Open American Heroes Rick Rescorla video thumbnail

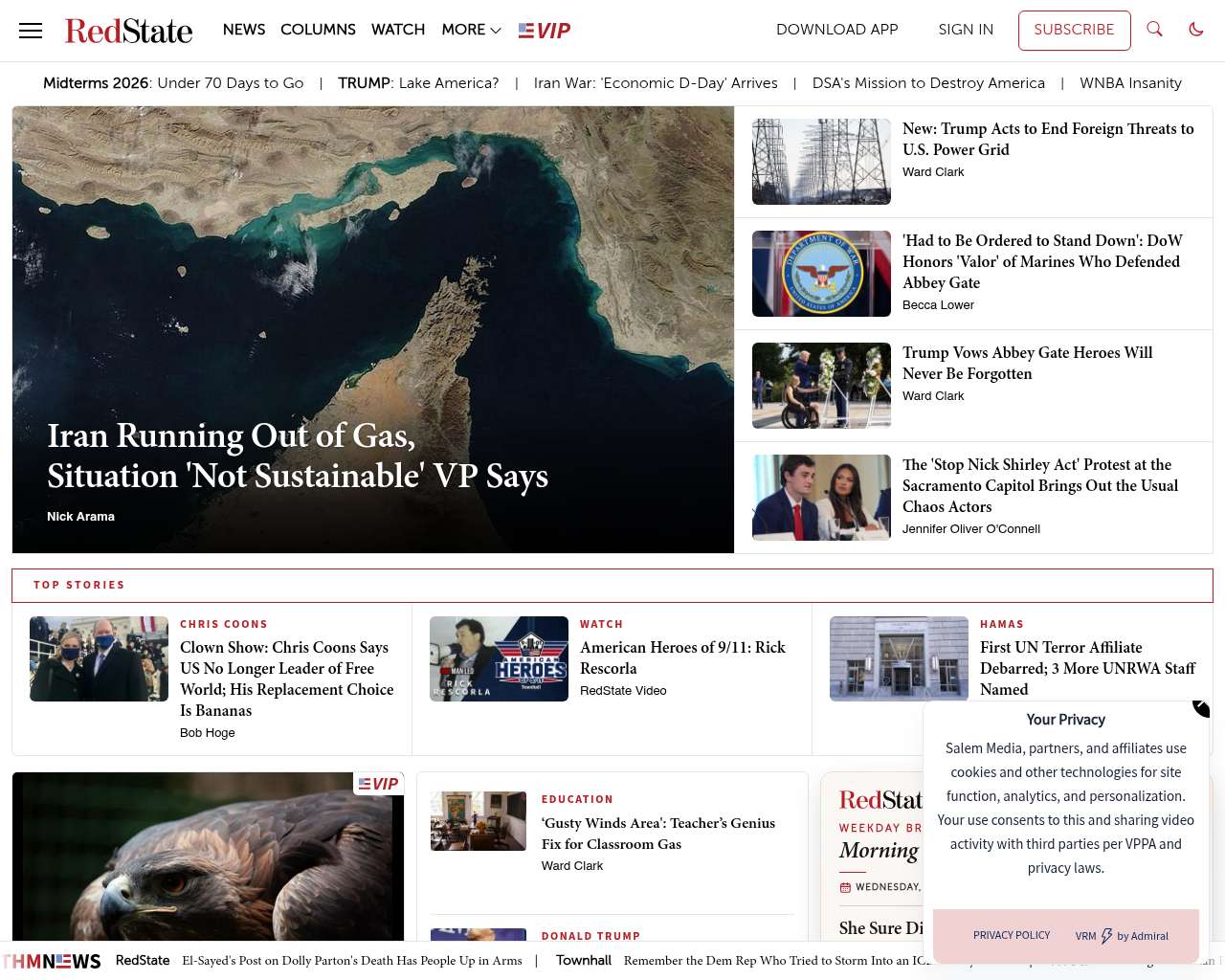point(499,658)
